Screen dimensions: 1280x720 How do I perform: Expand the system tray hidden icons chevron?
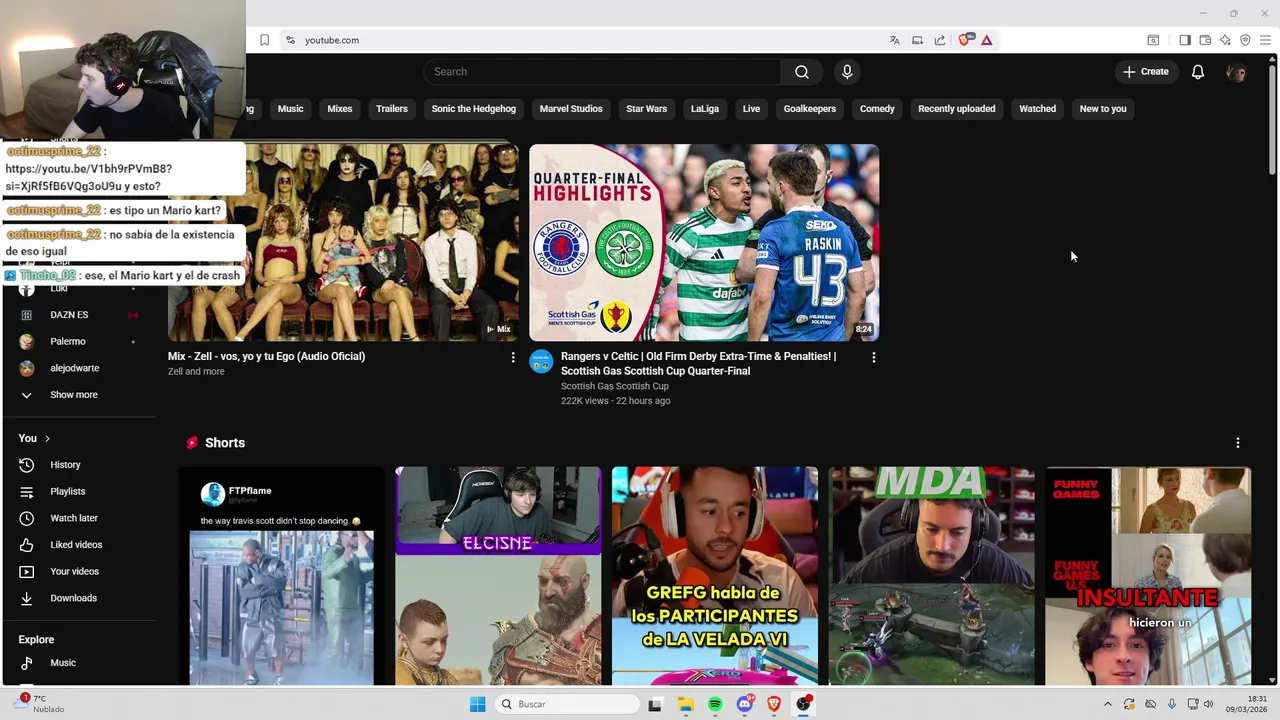1107,705
